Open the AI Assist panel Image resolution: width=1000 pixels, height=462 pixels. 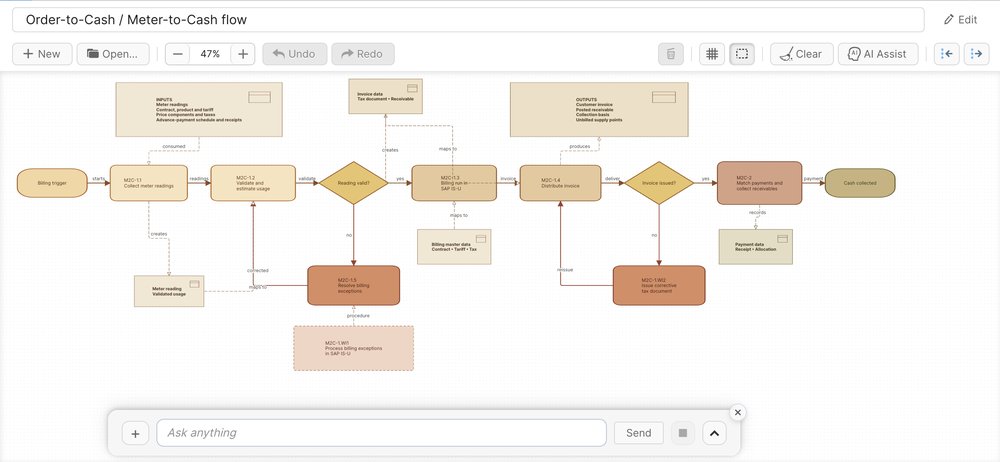pyautogui.click(x=878, y=54)
